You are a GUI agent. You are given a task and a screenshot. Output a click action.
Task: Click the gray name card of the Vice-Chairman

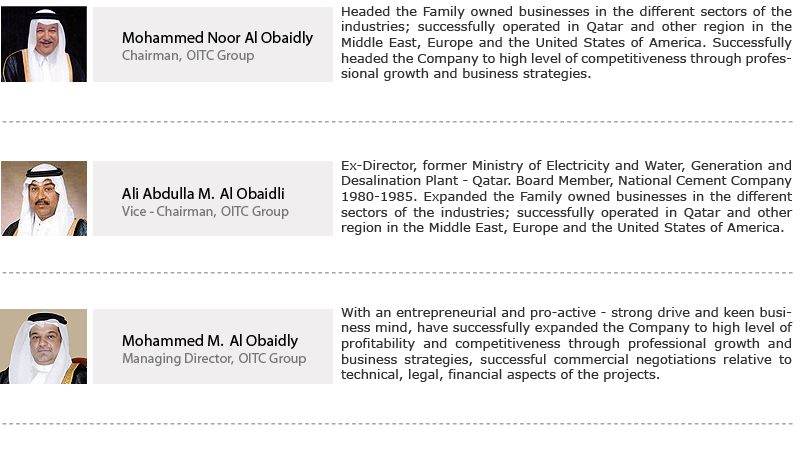[213, 198]
